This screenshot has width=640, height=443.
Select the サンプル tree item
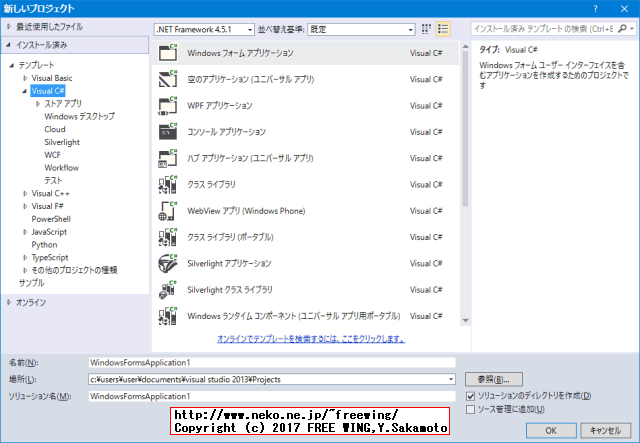(31, 283)
